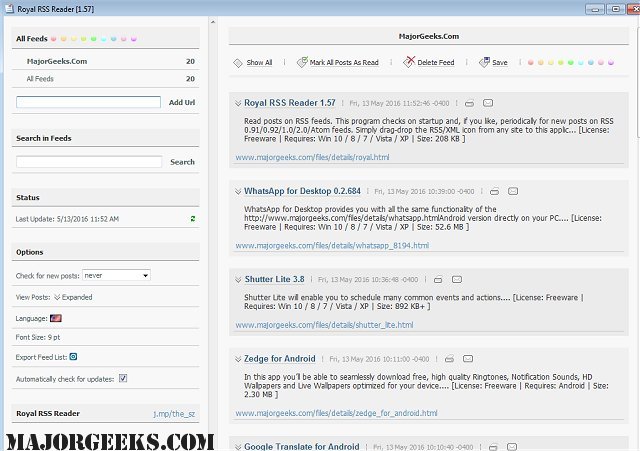The image size is (640, 451).
Task: Change language via the US flag icon
Action: [x=56, y=318]
